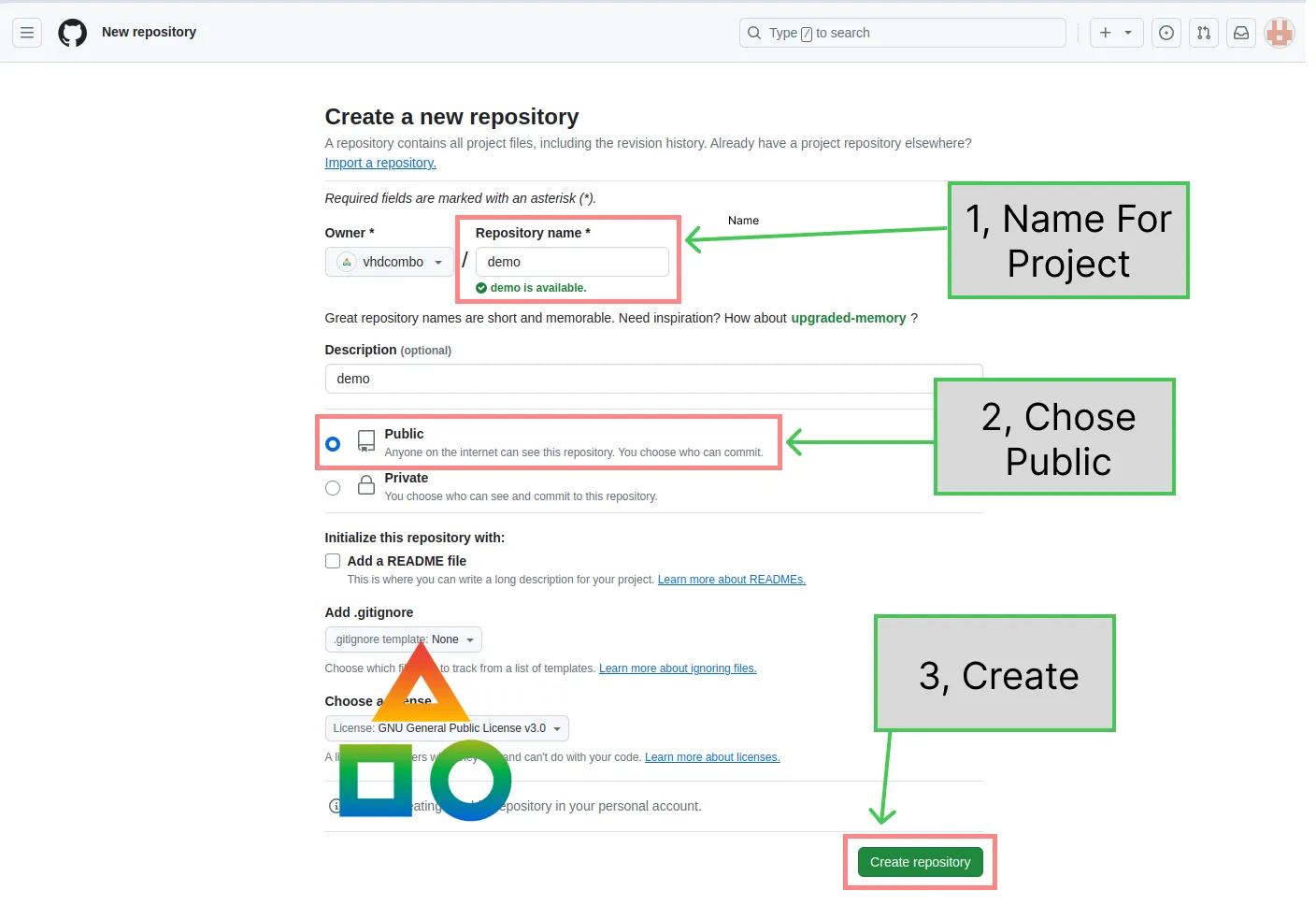Click the Create repository button
The height and width of the screenshot is (905, 1316).
(x=921, y=862)
